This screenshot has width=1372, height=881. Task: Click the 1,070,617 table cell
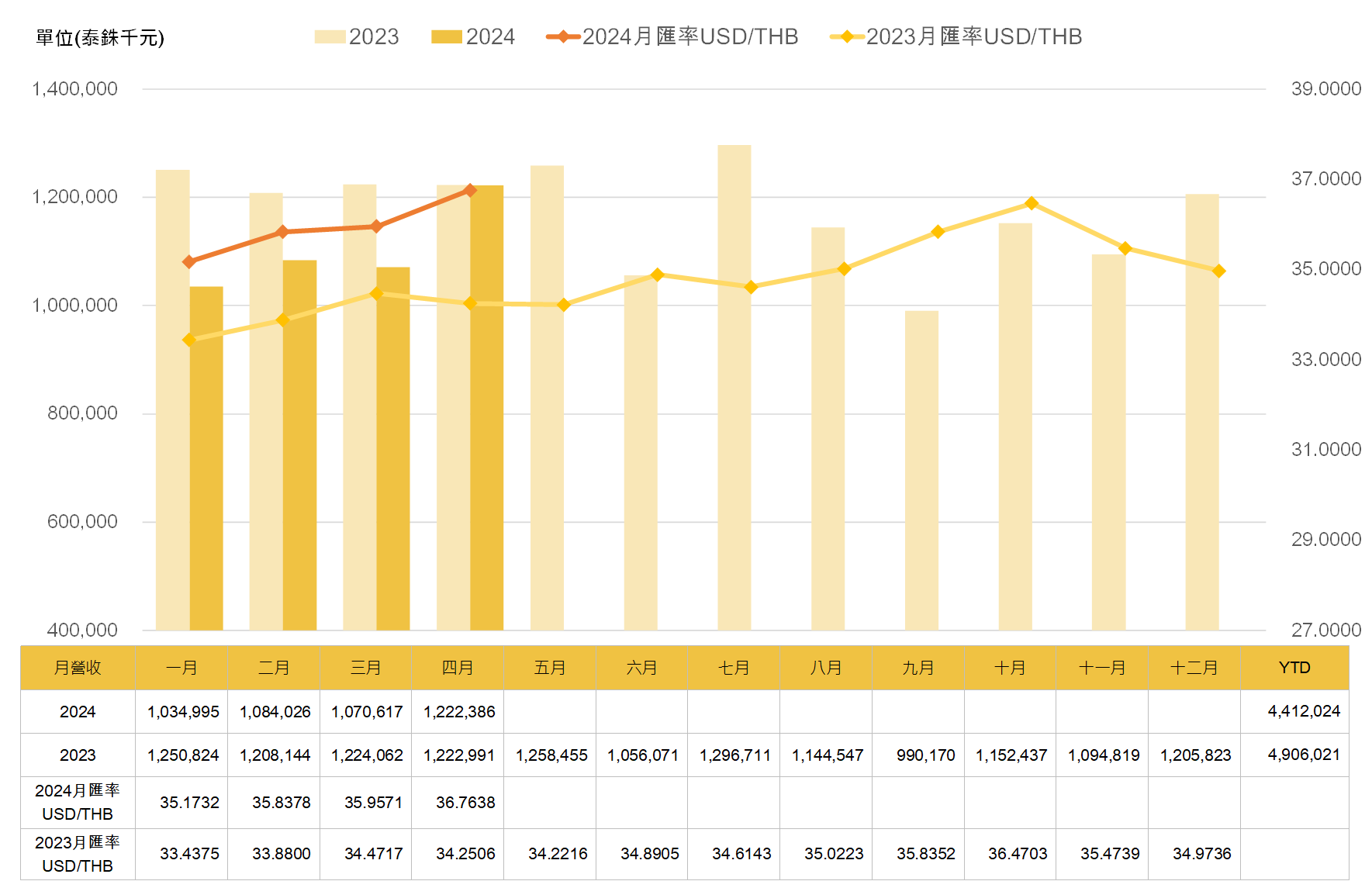pos(367,712)
